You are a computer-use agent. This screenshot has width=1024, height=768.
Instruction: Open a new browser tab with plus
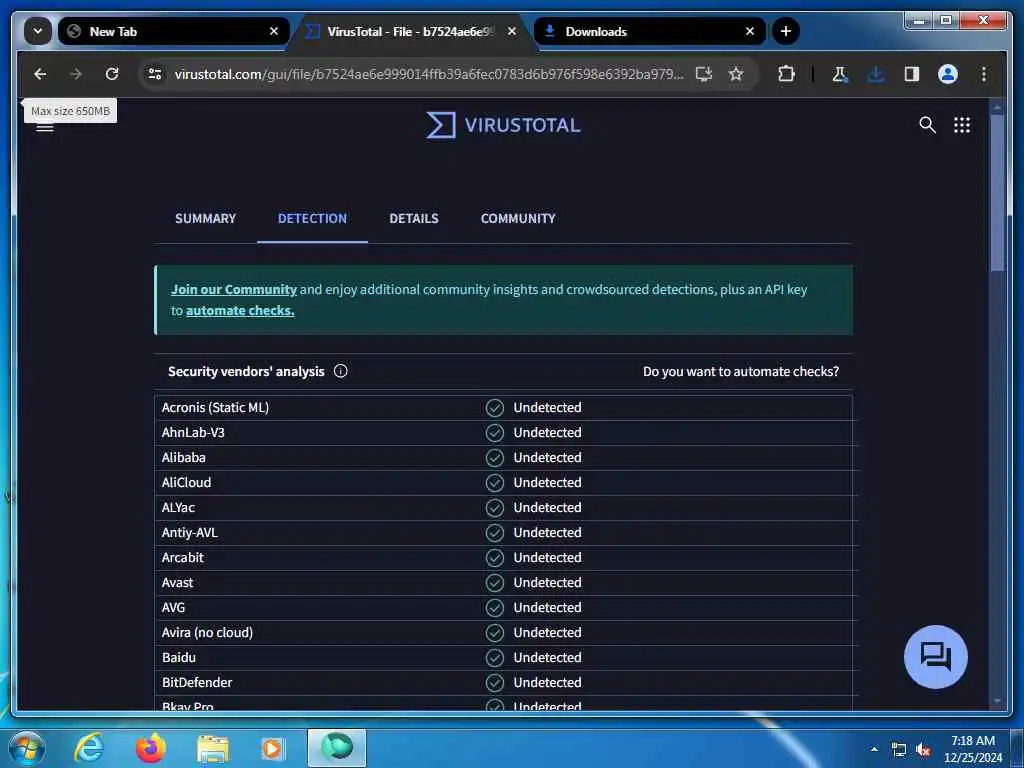coord(786,31)
